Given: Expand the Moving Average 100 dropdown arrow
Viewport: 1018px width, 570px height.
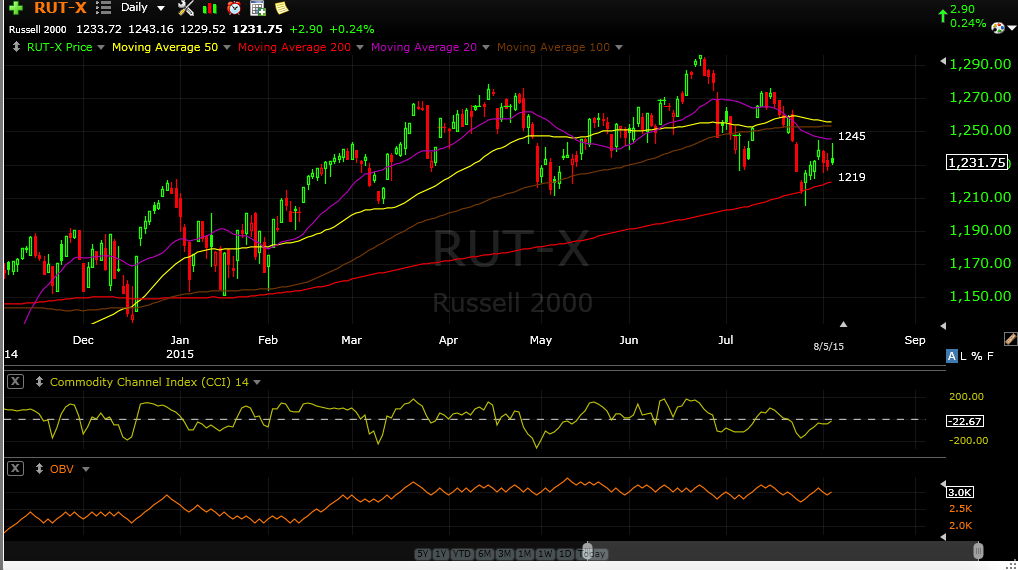Looking at the screenshot, I should (619, 47).
